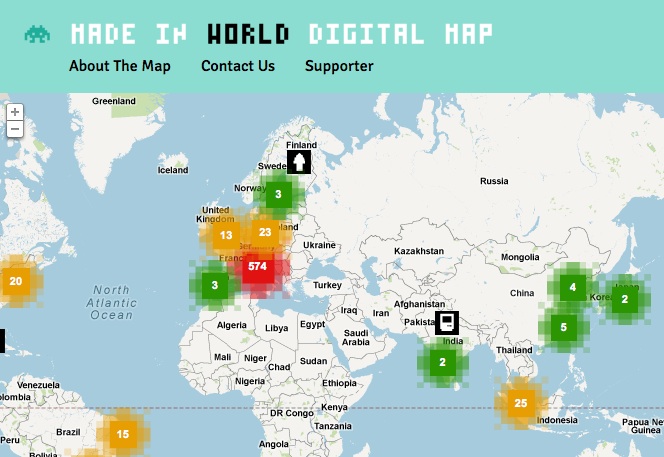Click the Iran map label

click(x=381, y=313)
